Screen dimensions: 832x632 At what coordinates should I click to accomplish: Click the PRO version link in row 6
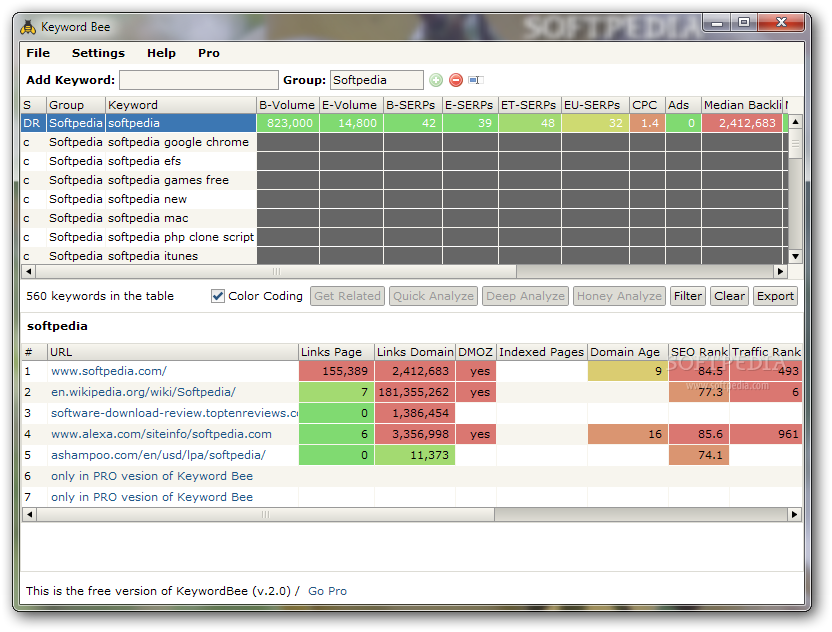pyautogui.click(x=152, y=476)
